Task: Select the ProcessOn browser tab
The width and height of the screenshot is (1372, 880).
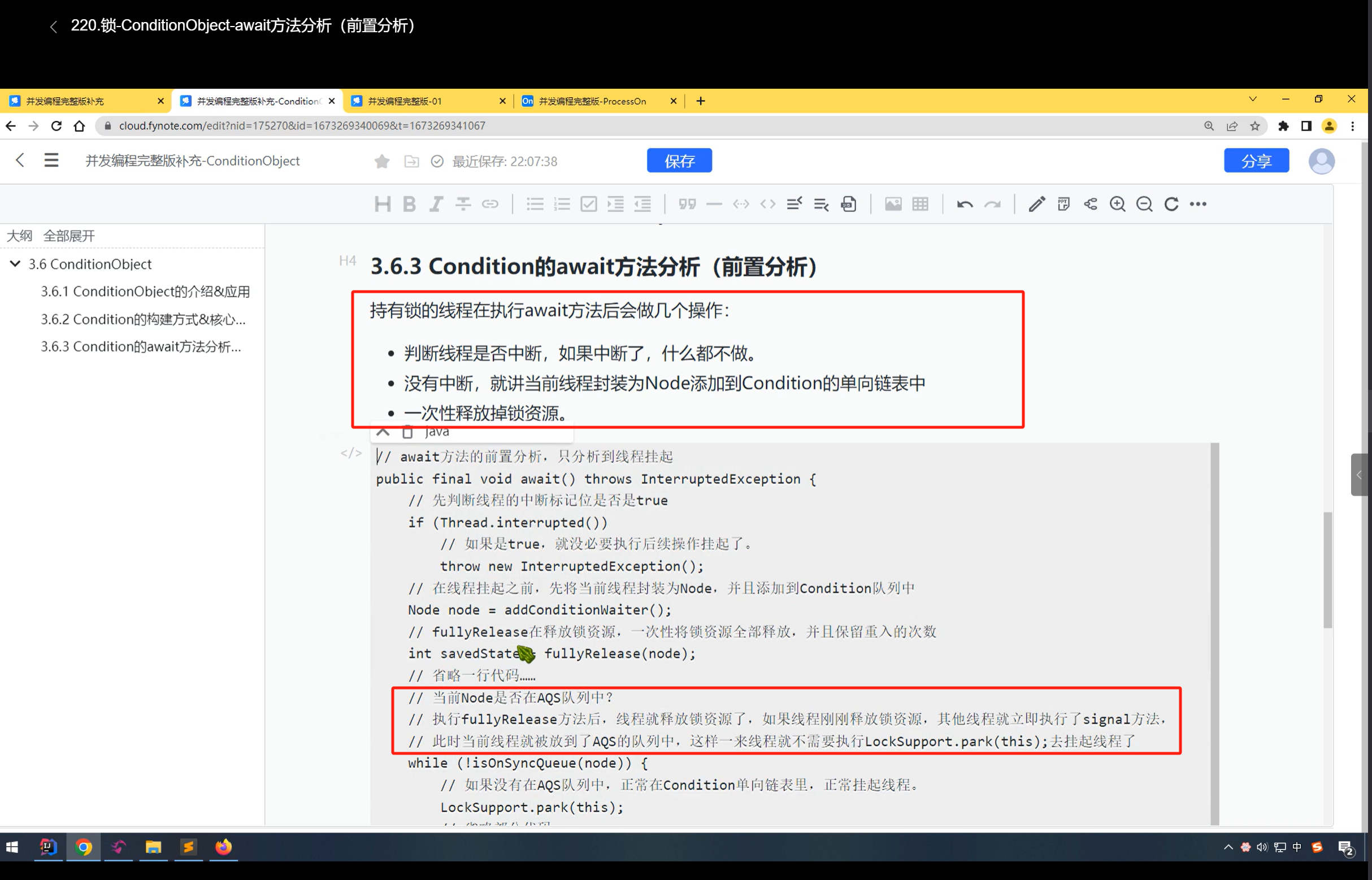Action: (x=594, y=101)
